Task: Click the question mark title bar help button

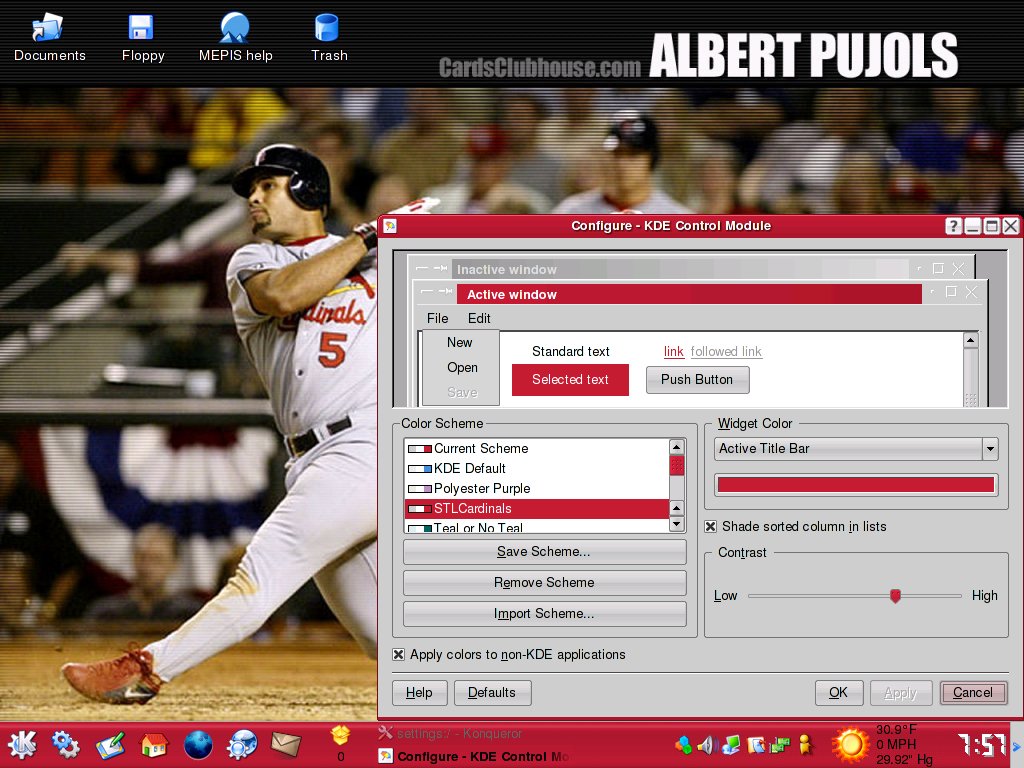Action: point(953,226)
